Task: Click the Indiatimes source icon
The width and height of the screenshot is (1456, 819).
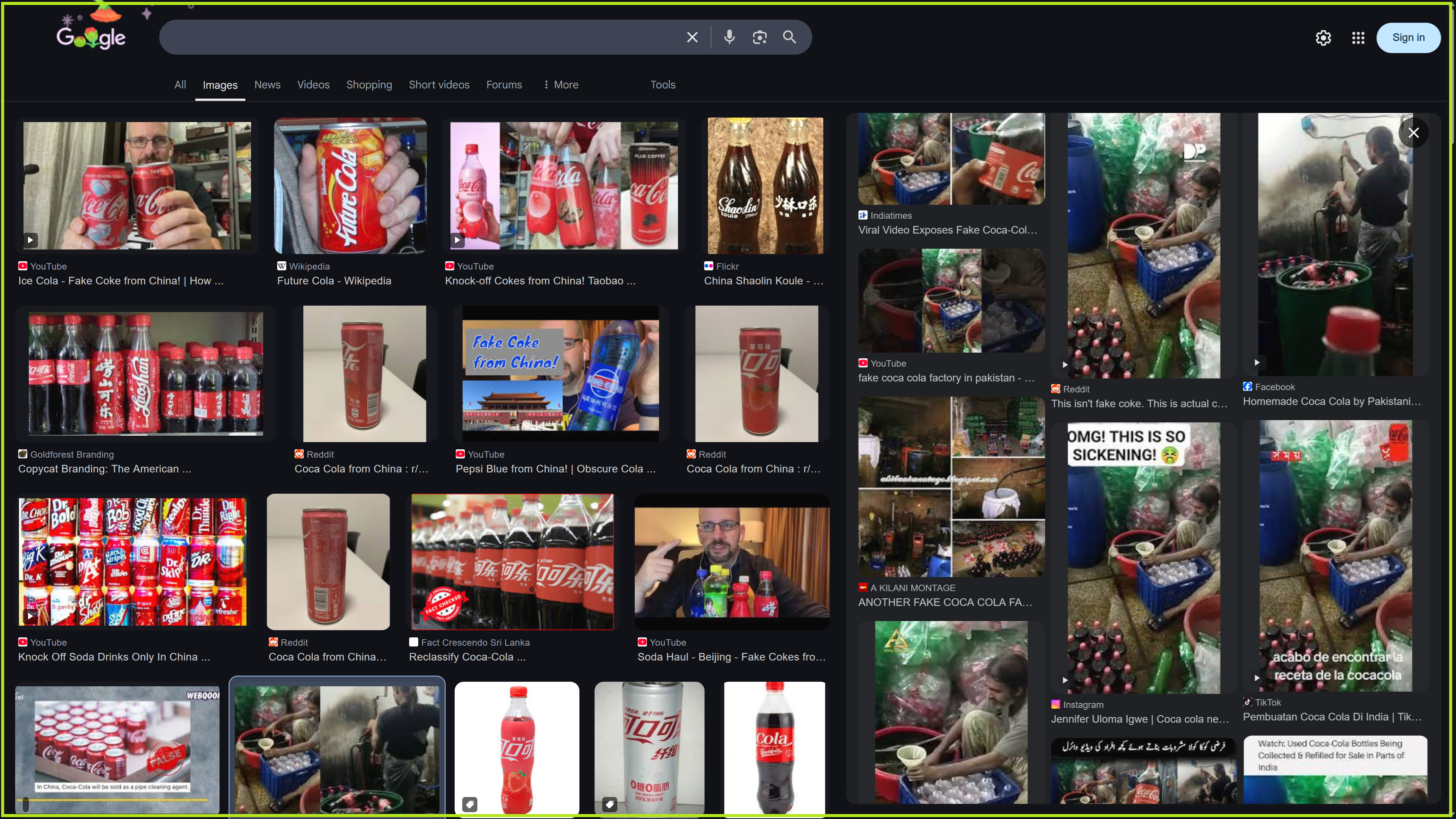Action: tap(863, 215)
